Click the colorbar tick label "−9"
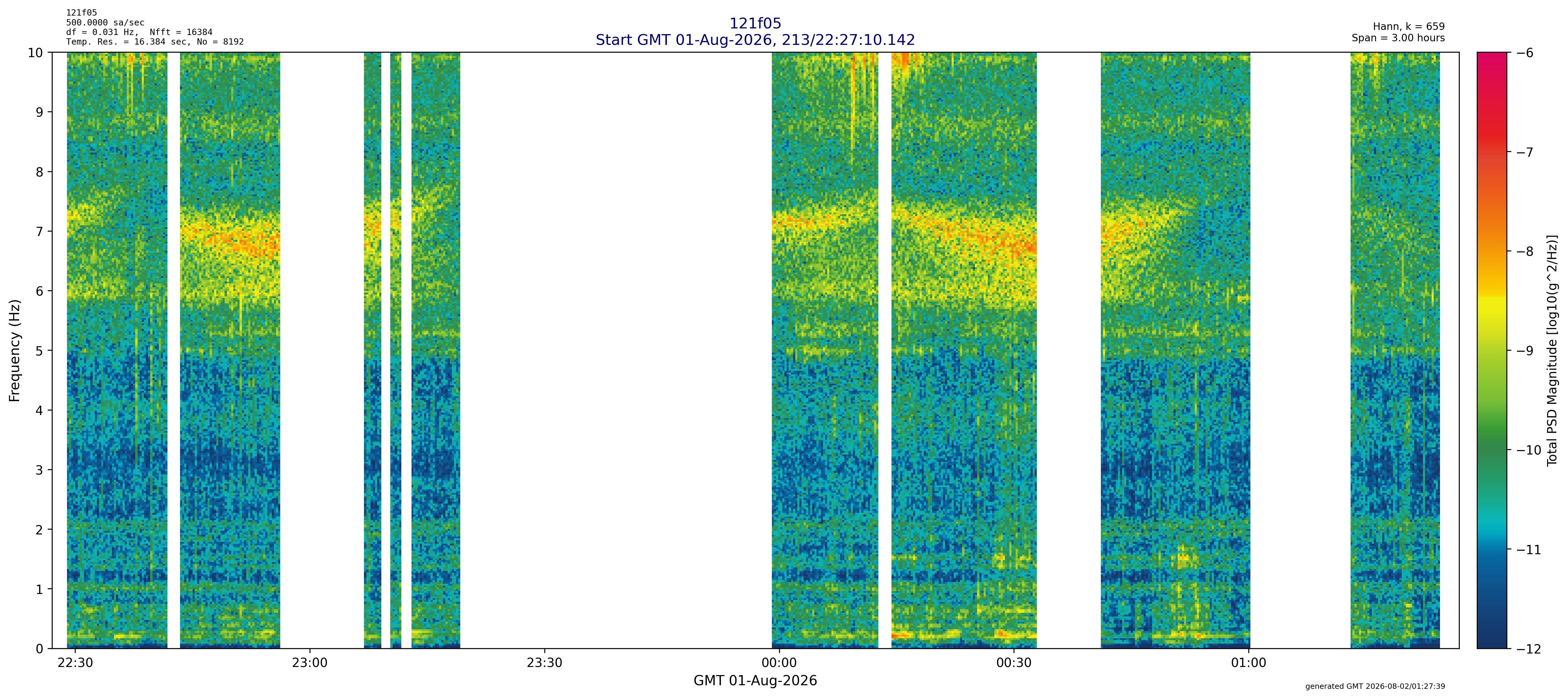Viewport: 1568px width, 699px height. (x=1524, y=351)
